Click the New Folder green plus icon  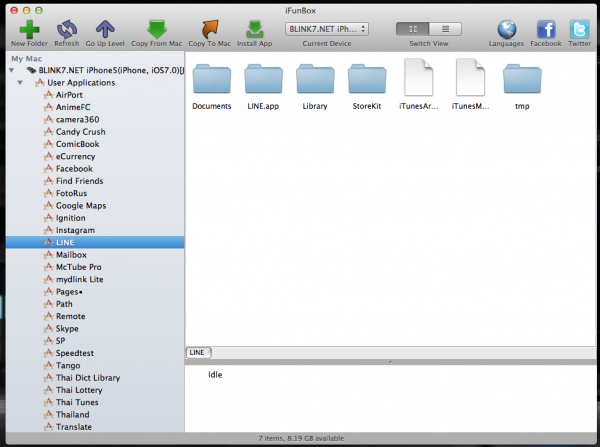click(29, 29)
